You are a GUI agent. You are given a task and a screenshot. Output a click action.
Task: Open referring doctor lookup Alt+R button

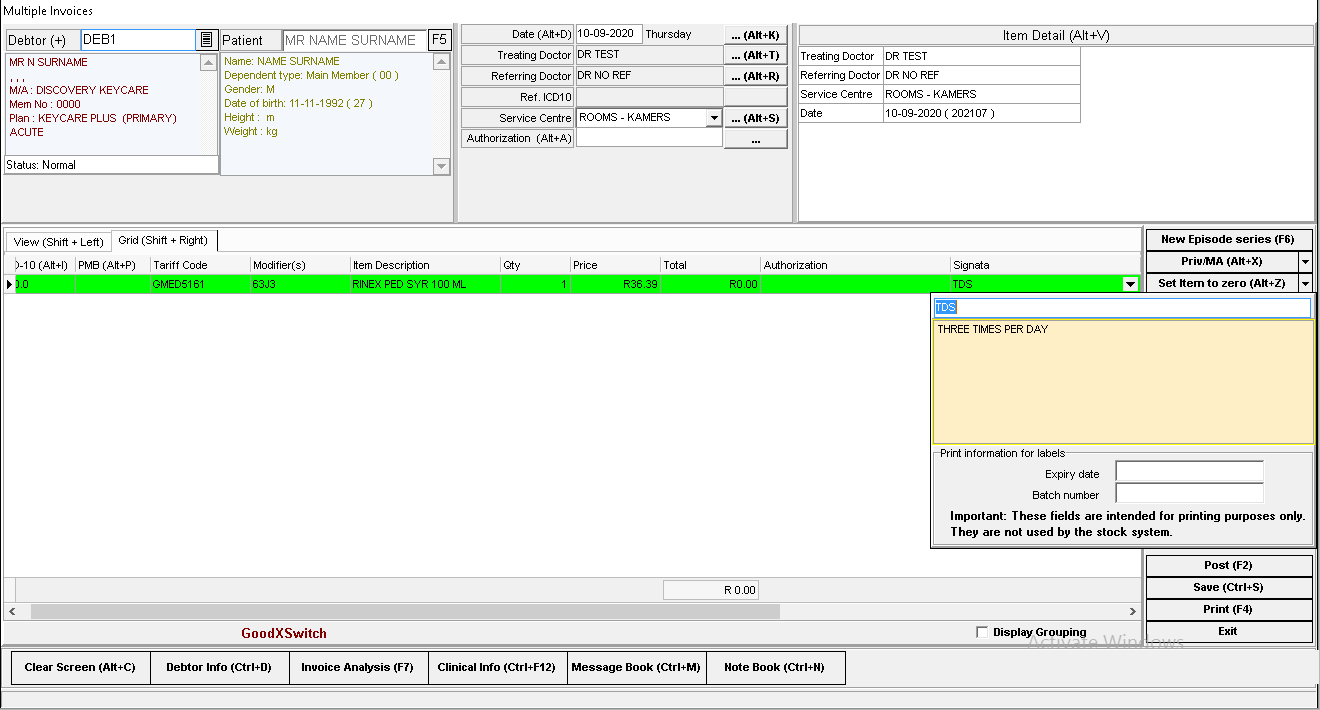755,77
